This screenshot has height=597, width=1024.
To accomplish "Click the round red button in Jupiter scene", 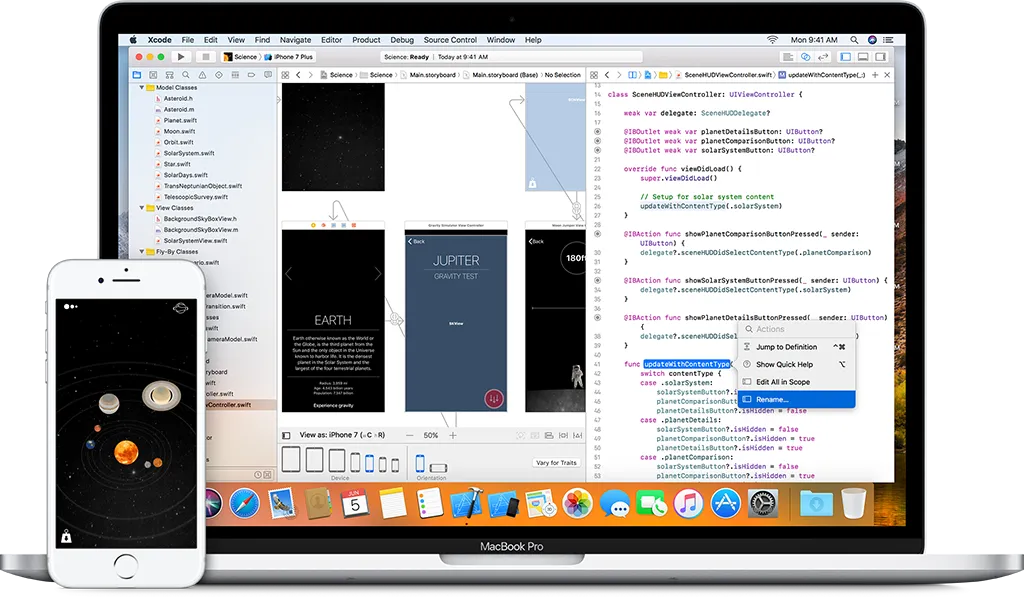I will pyautogui.click(x=494, y=398).
